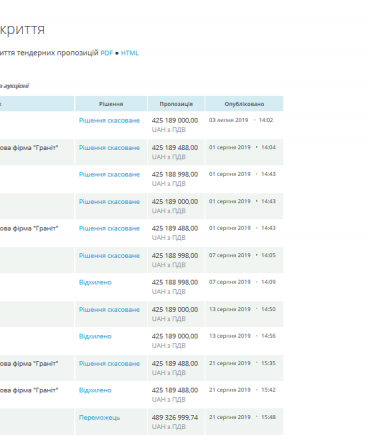Click 'Рішення скасоване' for 425 189 488,00 at 14:43
368x445 pixels.
pos(109,229)
